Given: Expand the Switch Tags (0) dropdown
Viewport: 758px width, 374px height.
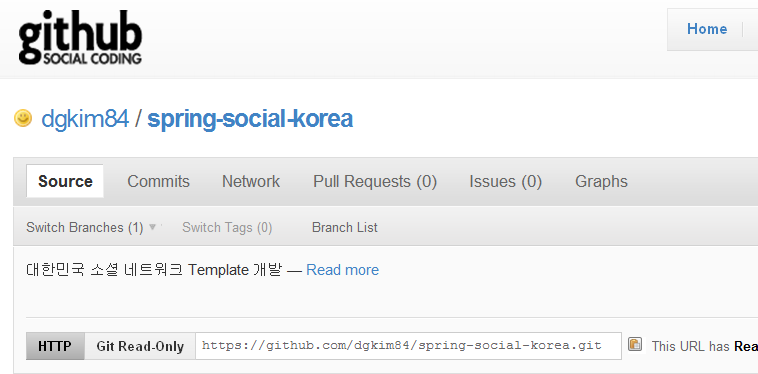Looking at the screenshot, I should 227,227.
